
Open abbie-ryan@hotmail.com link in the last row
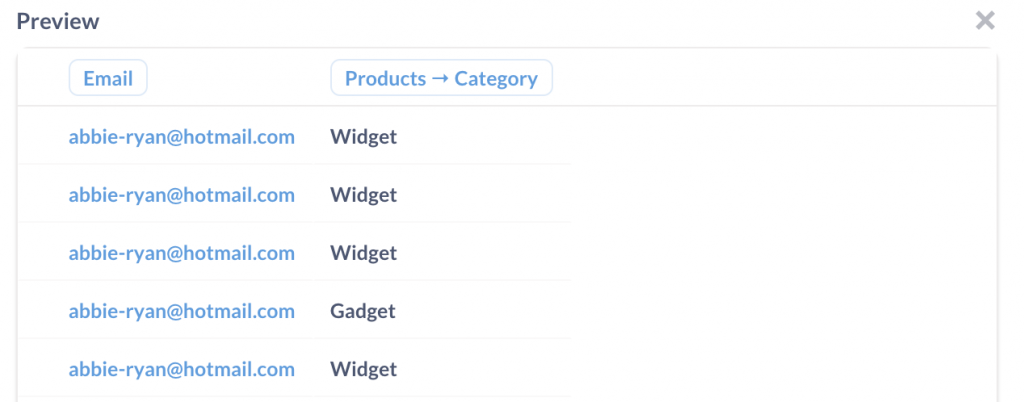[x=182, y=369]
